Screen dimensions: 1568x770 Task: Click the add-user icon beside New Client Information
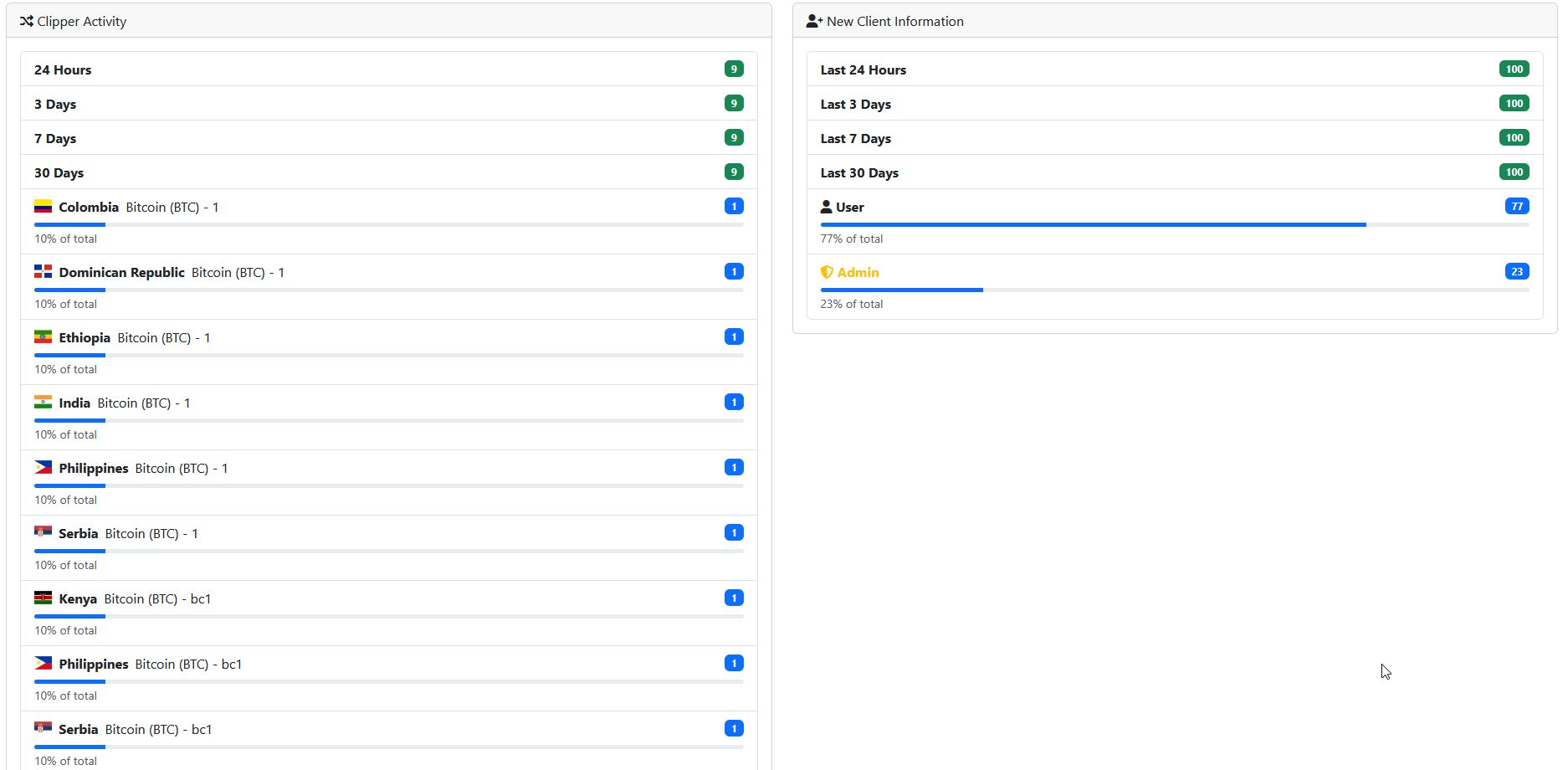814,21
